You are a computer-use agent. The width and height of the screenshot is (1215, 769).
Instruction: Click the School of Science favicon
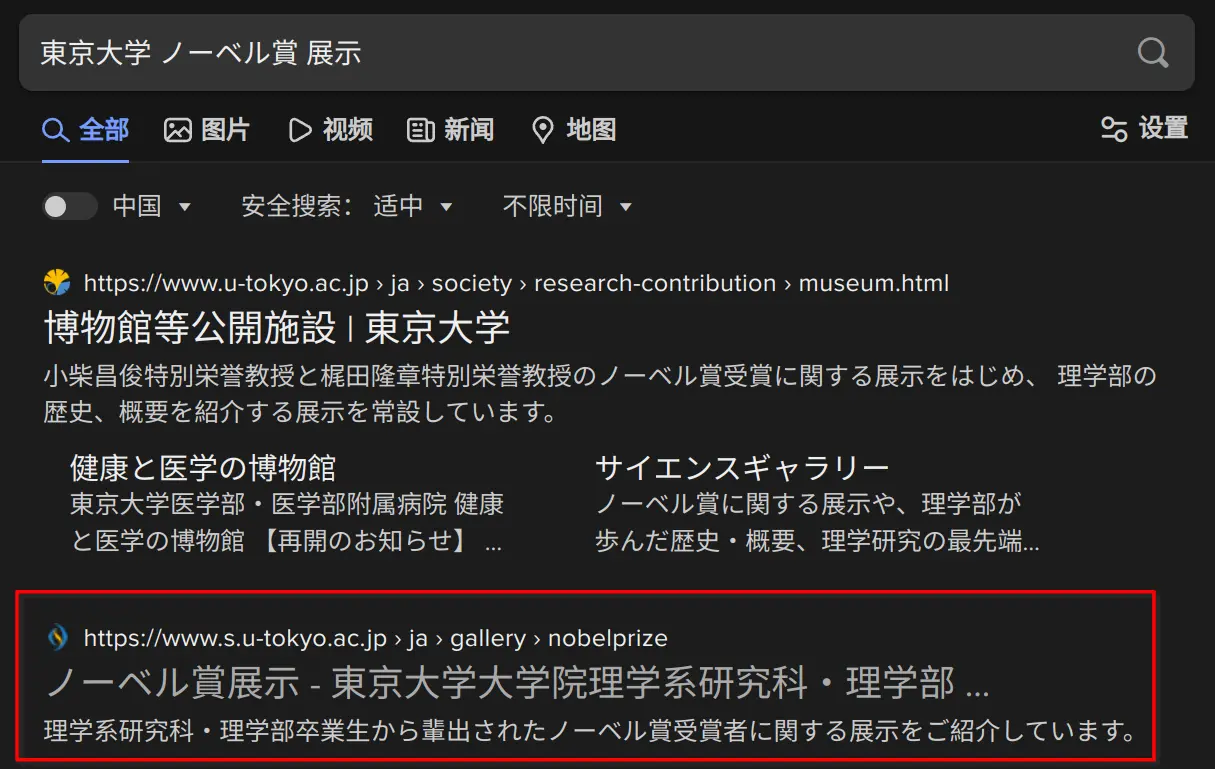tap(58, 638)
